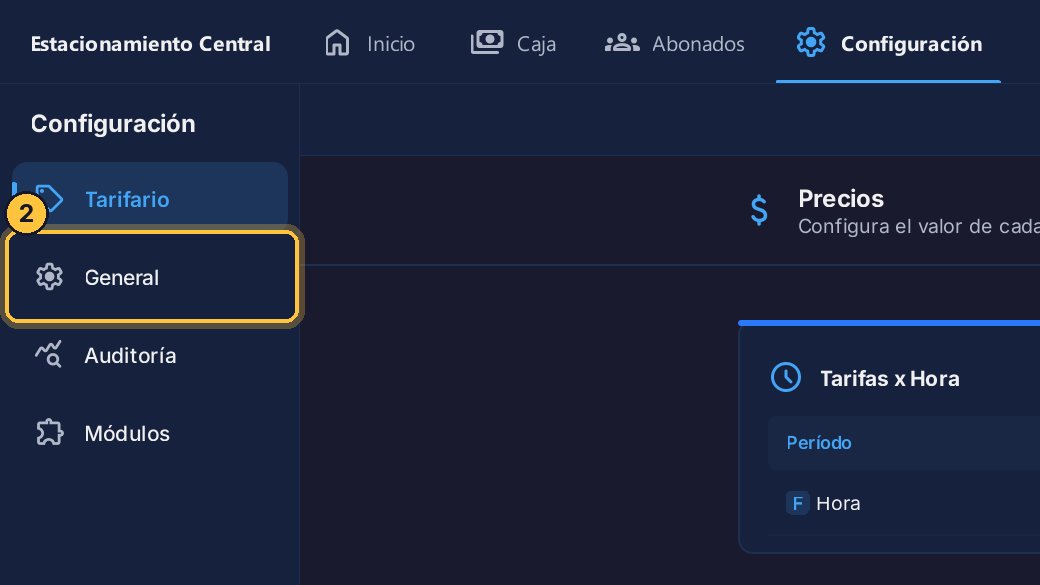Click the gear icon next to General
Image resolution: width=1040 pixels, height=585 pixels.
tap(49, 277)
